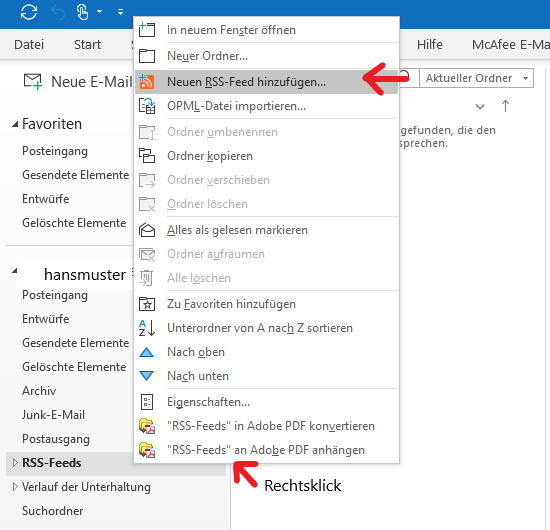Image resolution: width=550 pixels, height=530 pixels.
Task: Click the Adobe PDF convert icon
Action: (147, 426)
